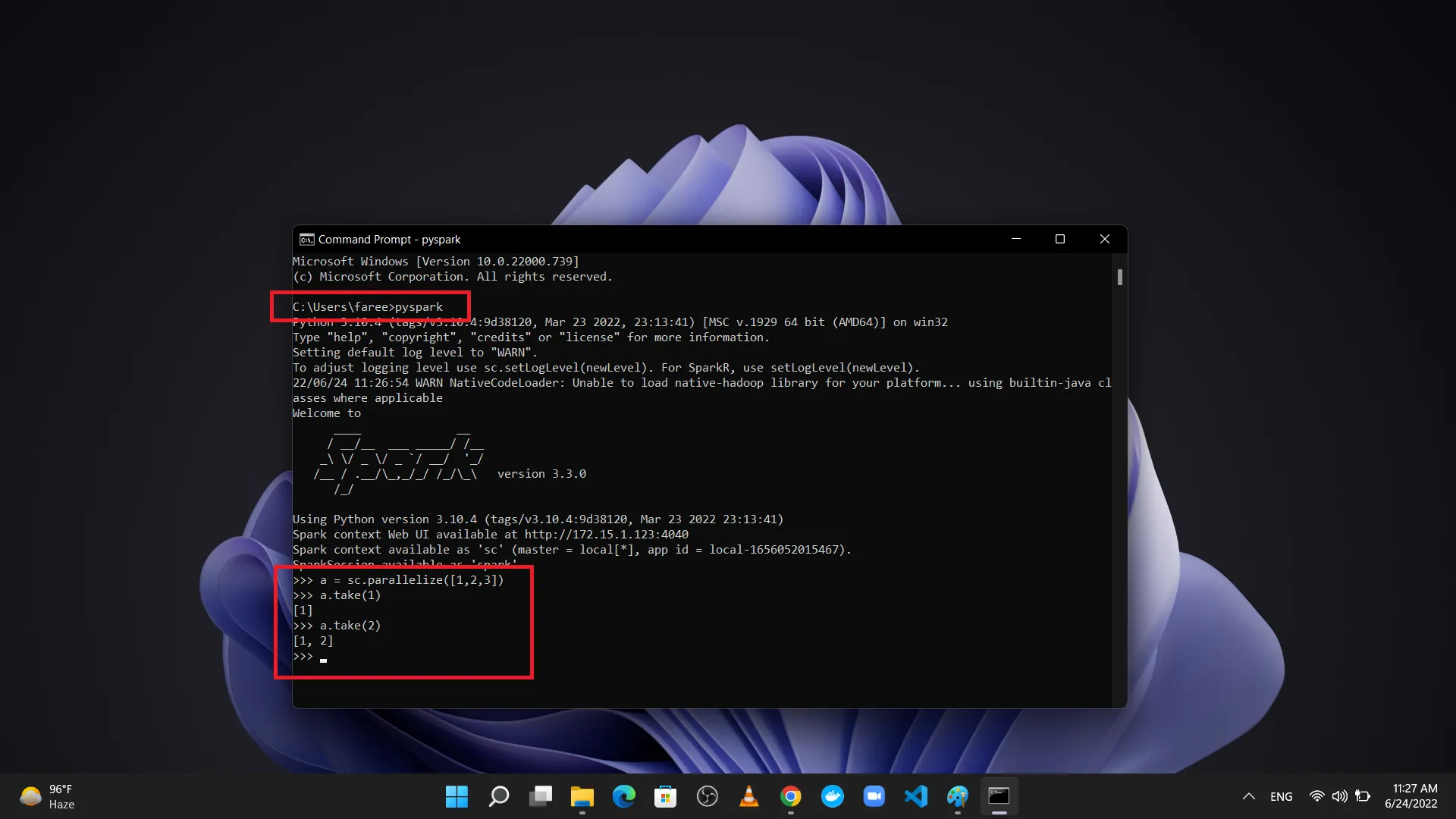Image resolution: width=1456 pixels, height=819 pixels.
Task: Switch to Google Chrome in the taskbar
Action: click(790, 796)
